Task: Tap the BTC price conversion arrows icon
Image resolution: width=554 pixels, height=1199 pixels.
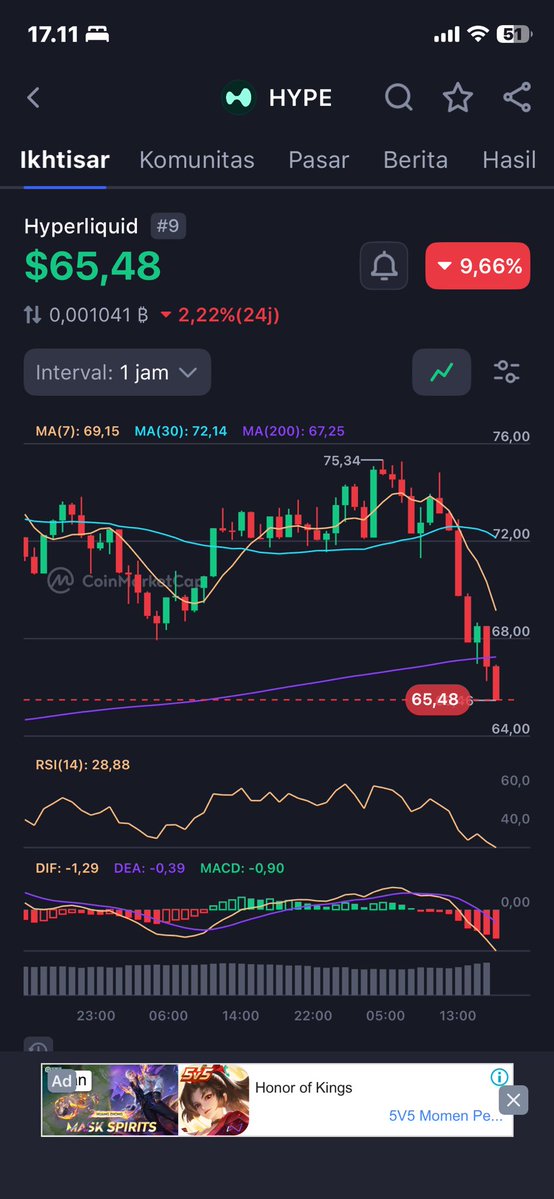Action: (x=33, y=314)
